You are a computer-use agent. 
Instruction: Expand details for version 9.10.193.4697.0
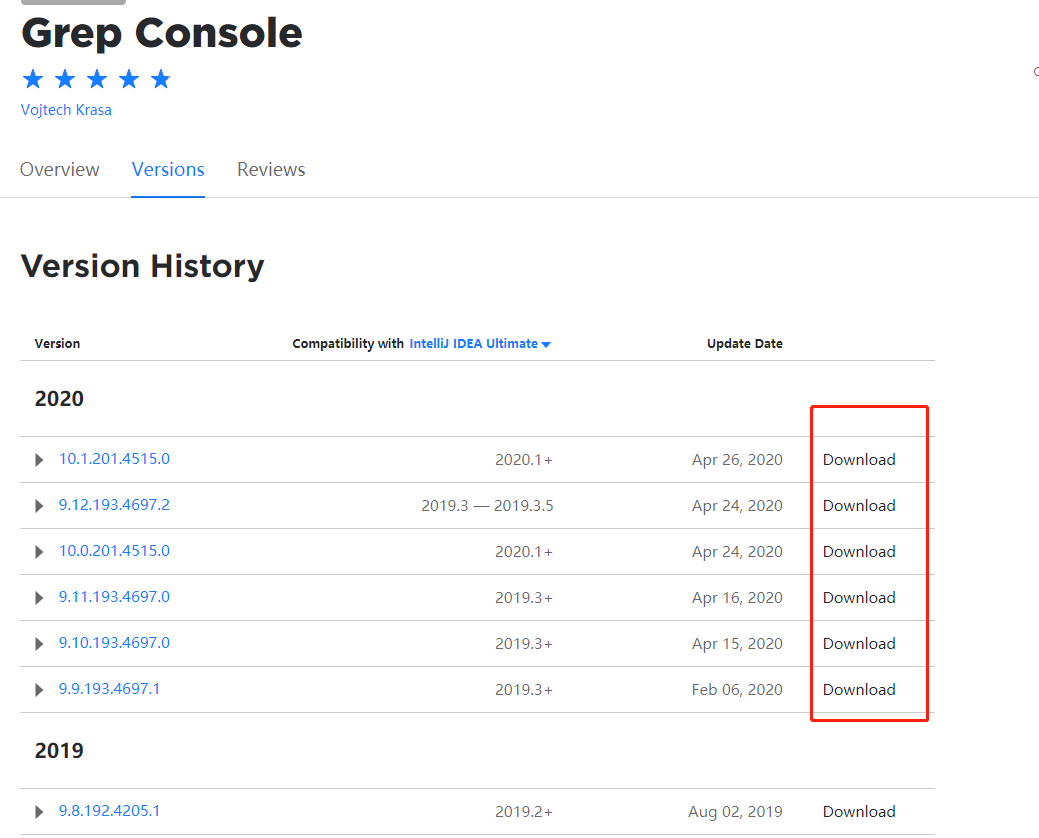(39, 644)
